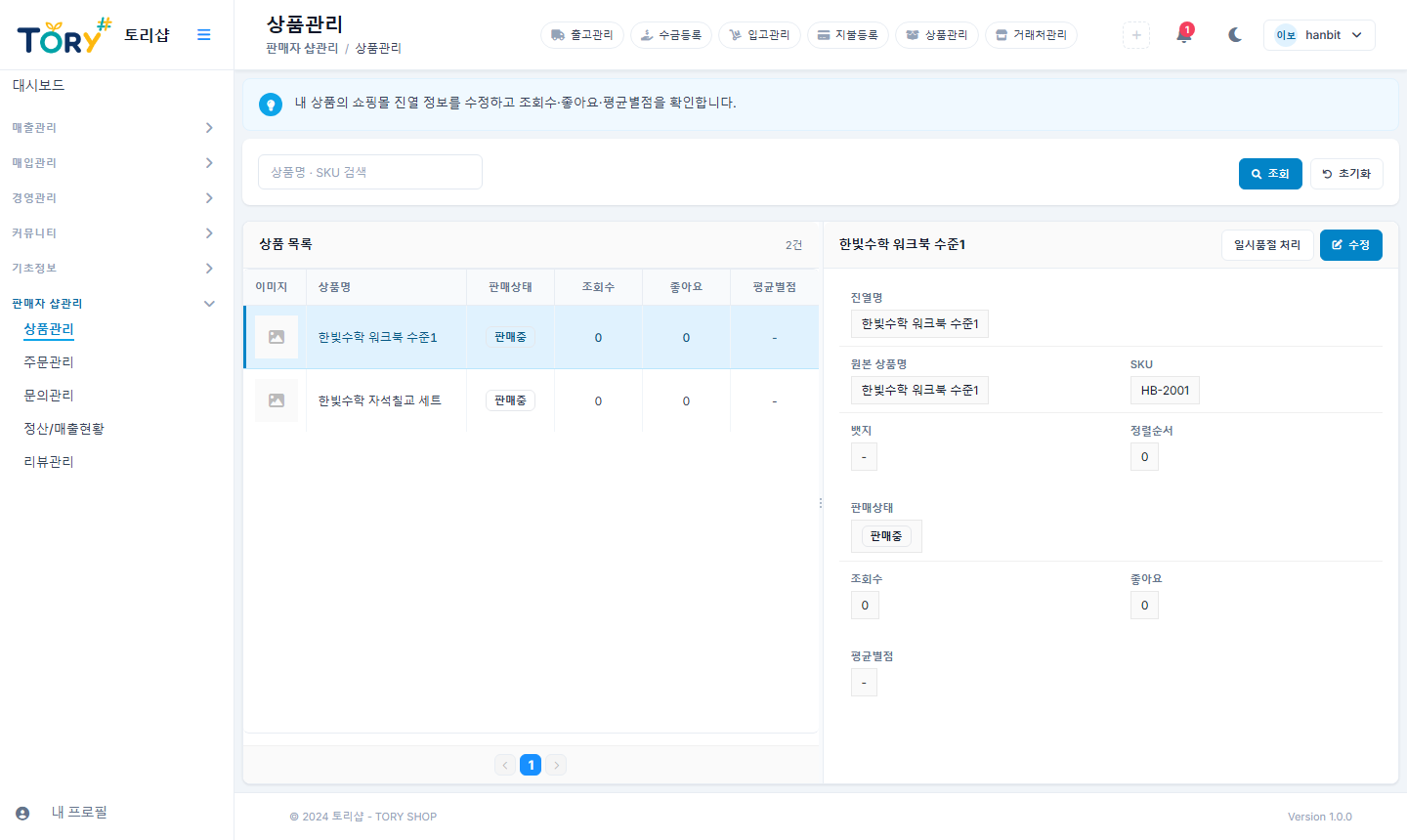Click the 수정 edit button

pos(1351,245)
